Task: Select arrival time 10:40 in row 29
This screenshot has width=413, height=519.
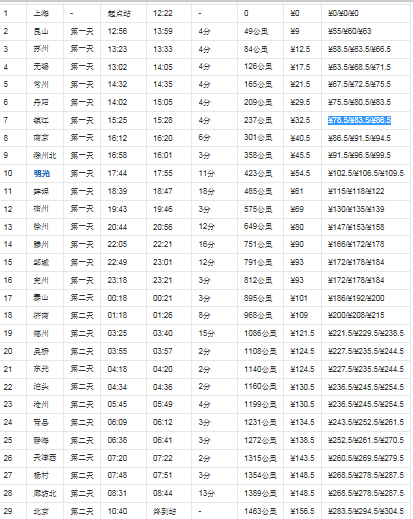Action: [x=117, y=511]
